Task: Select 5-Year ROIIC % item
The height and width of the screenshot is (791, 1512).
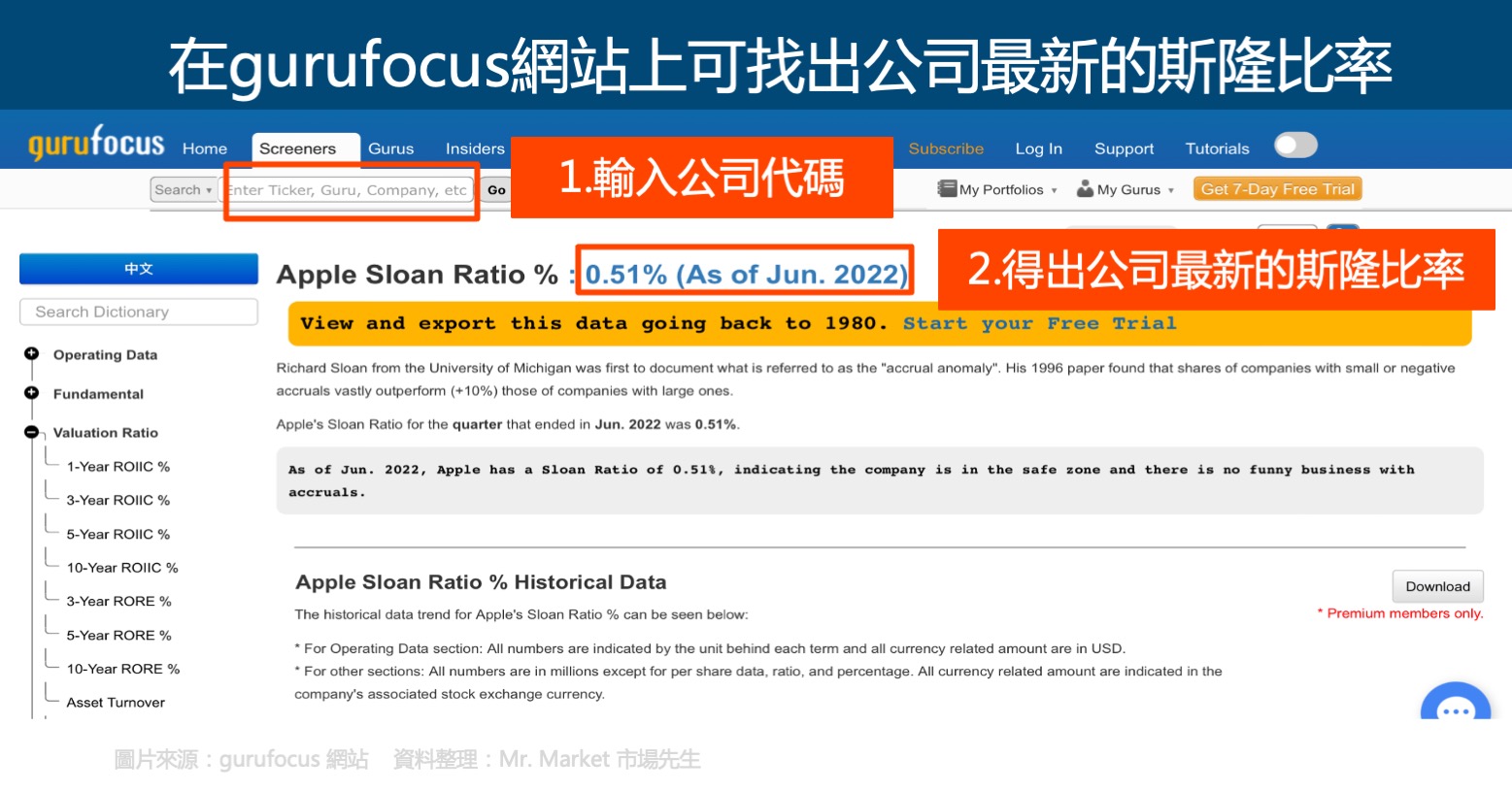Action: (x=118, y=535)
